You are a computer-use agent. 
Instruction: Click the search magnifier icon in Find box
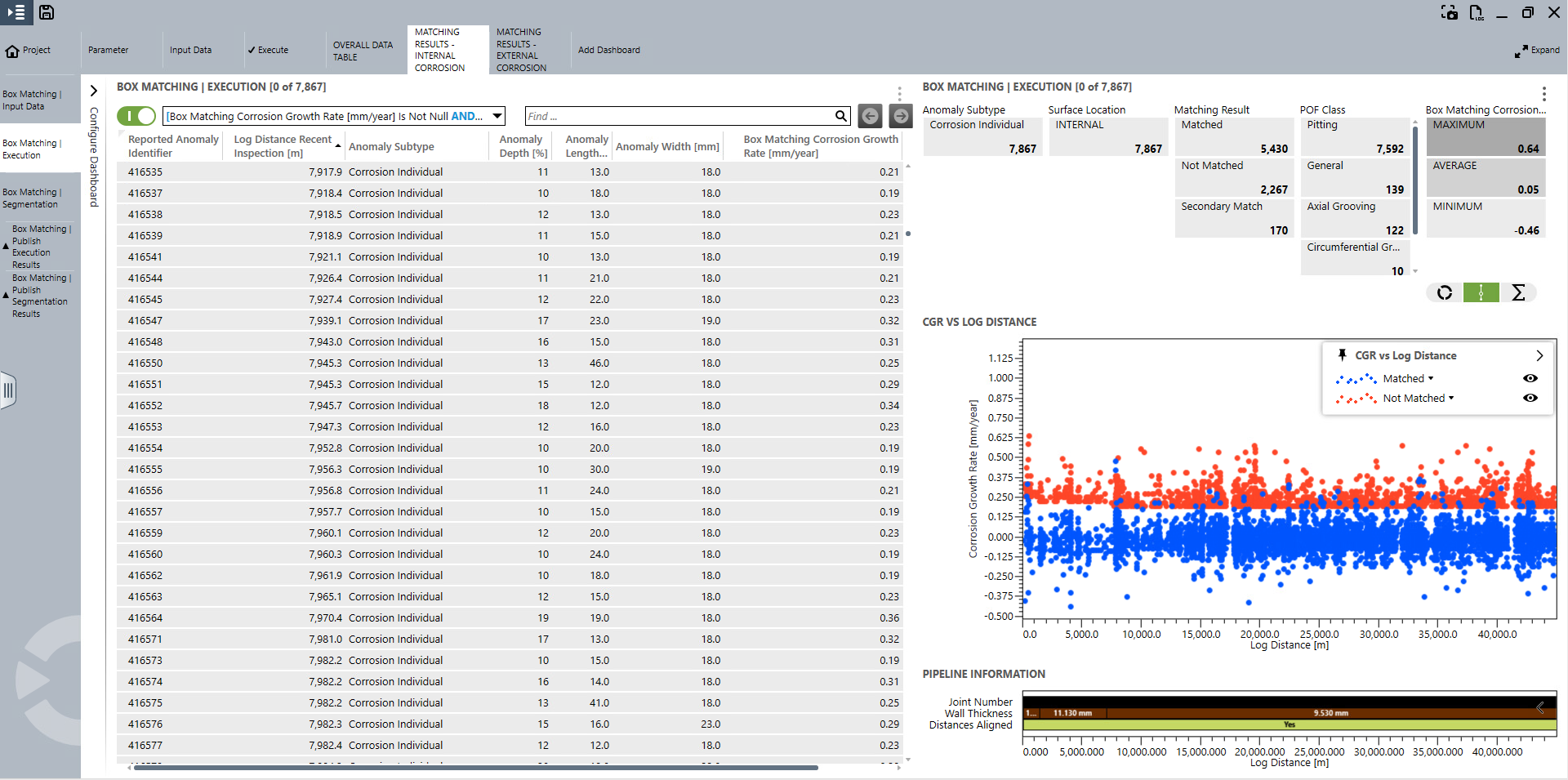point(840,116)
